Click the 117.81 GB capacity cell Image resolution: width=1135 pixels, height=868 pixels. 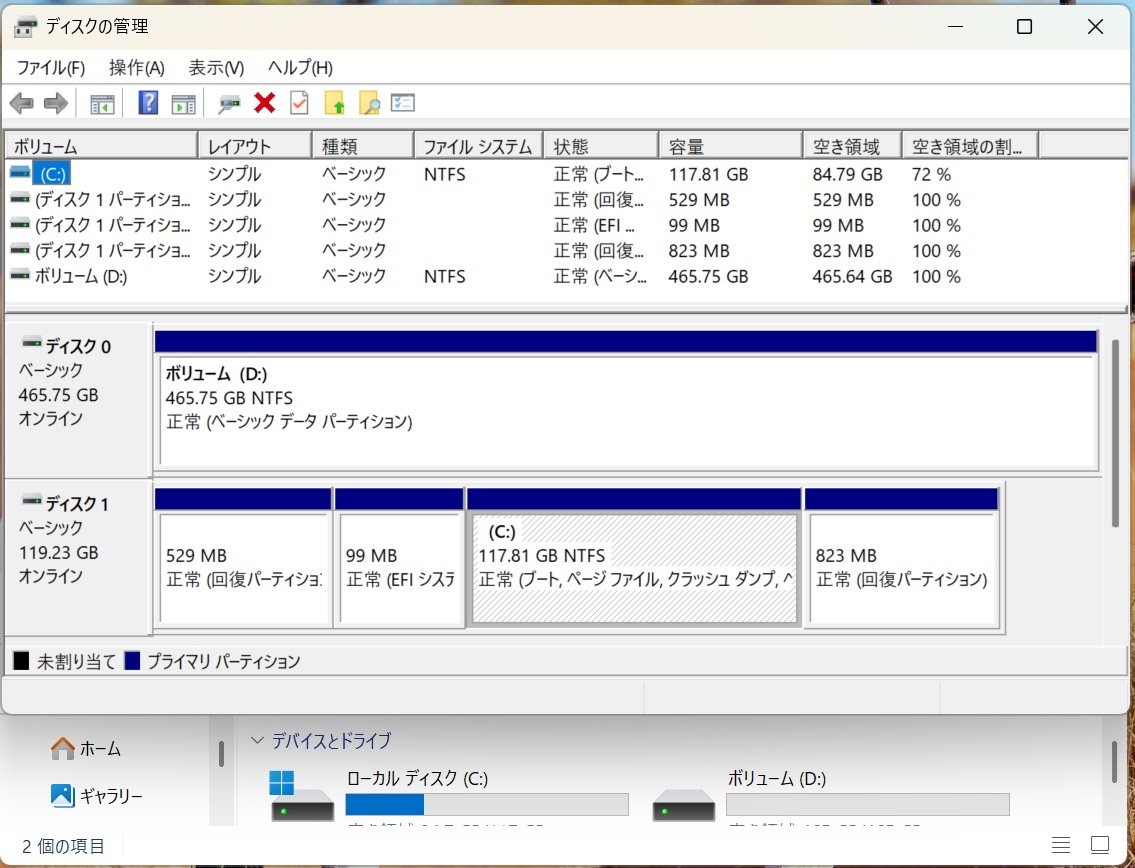(x=708, y=174)
